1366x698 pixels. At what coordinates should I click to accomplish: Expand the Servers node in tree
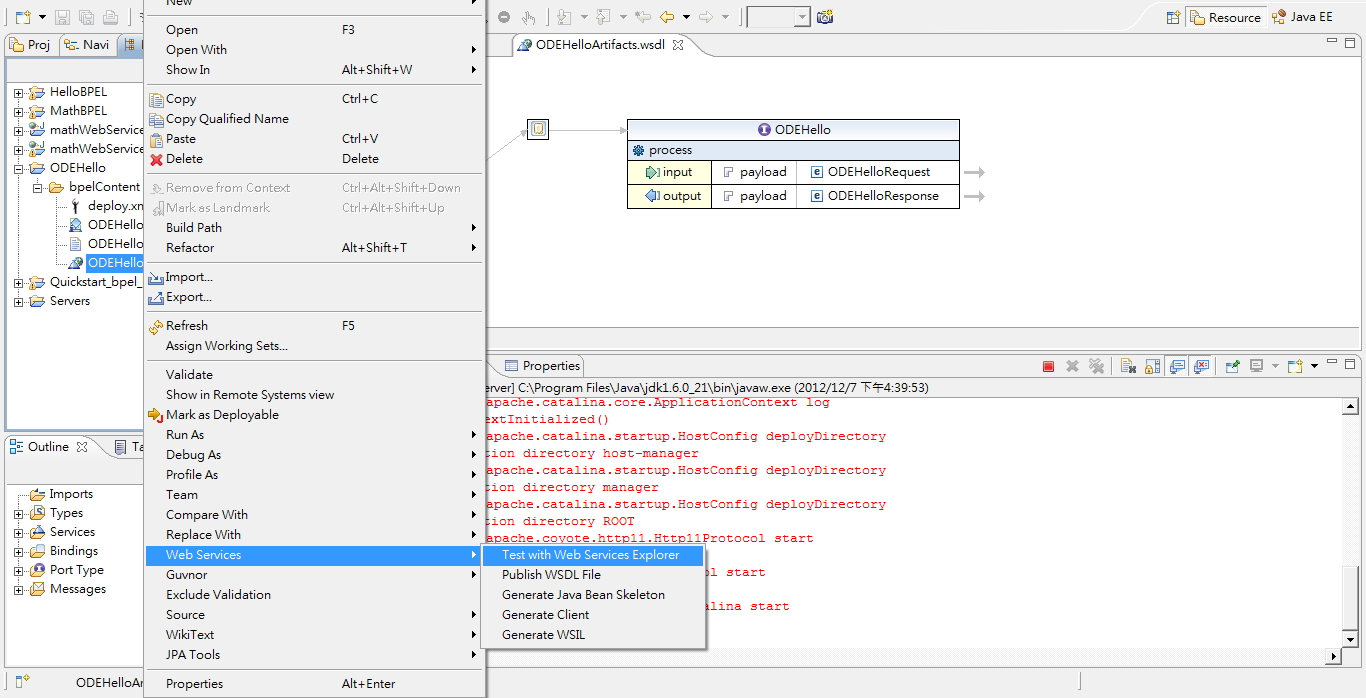coord(18,301)
